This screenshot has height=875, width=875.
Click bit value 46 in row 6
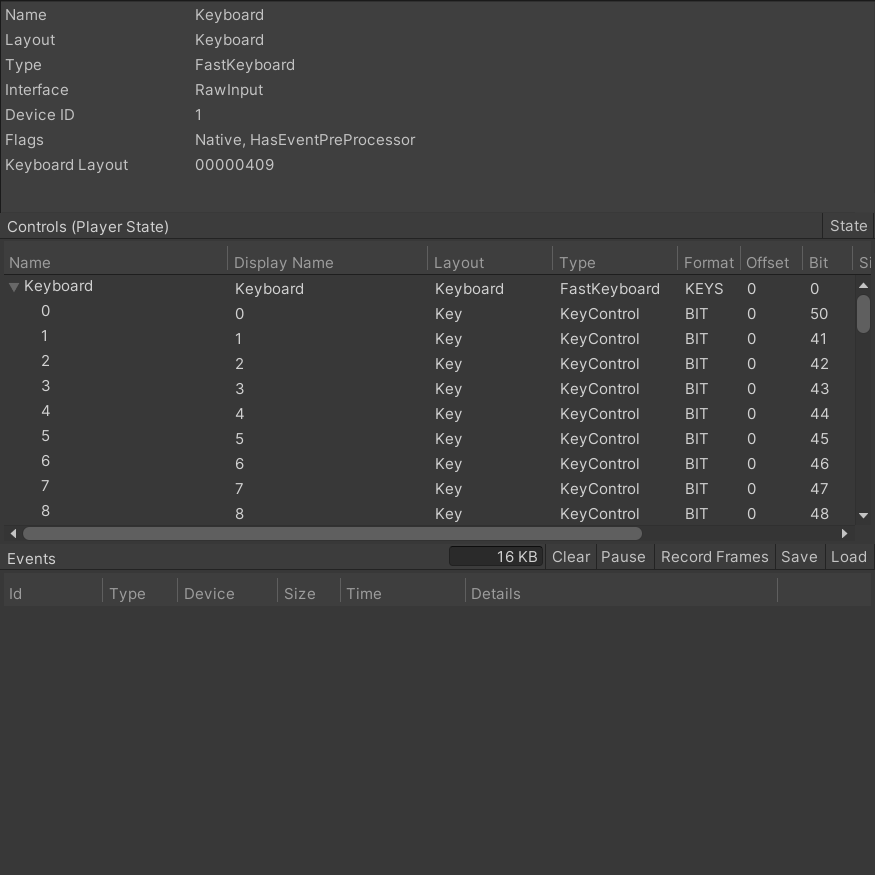819,464
